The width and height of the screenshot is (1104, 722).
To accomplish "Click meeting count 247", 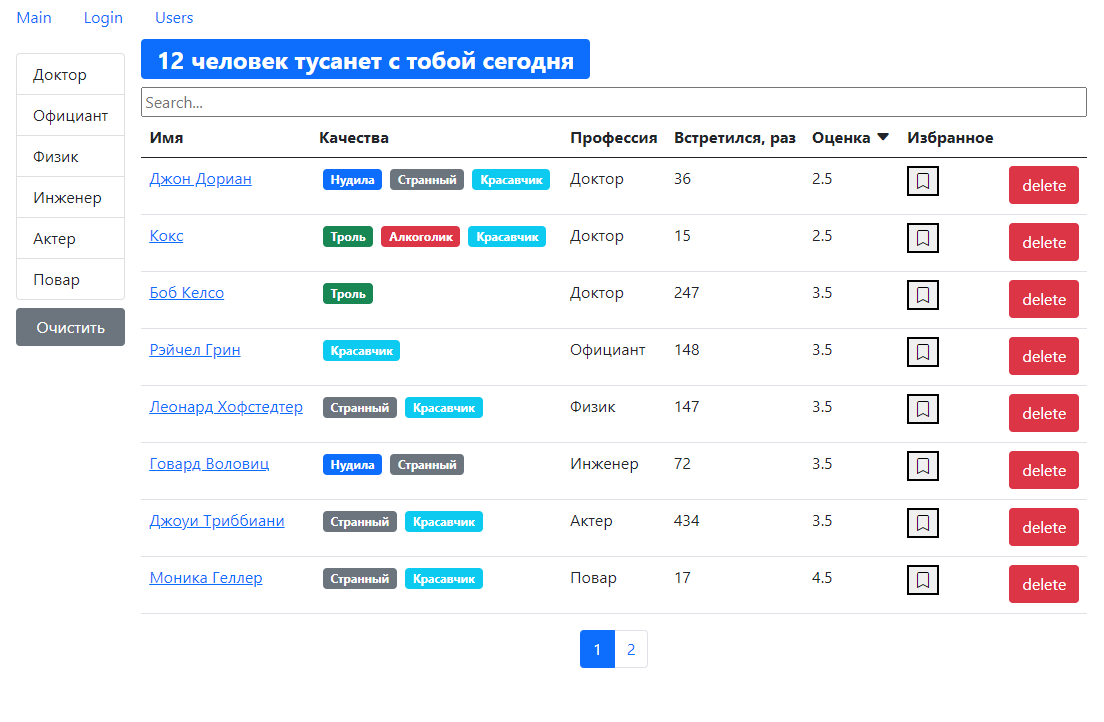I will point(686,293).
